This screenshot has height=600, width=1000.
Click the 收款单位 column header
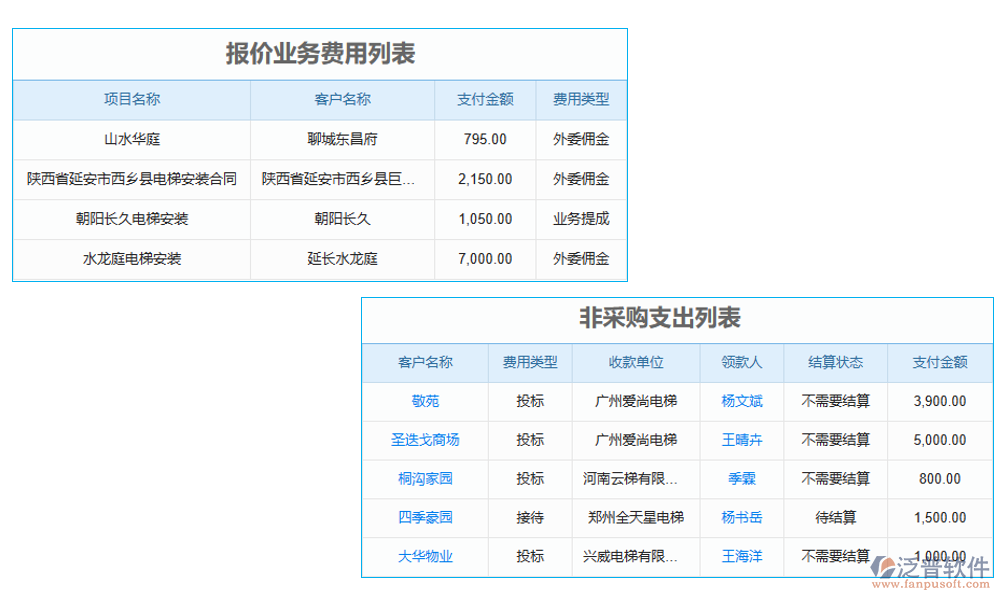634,362
